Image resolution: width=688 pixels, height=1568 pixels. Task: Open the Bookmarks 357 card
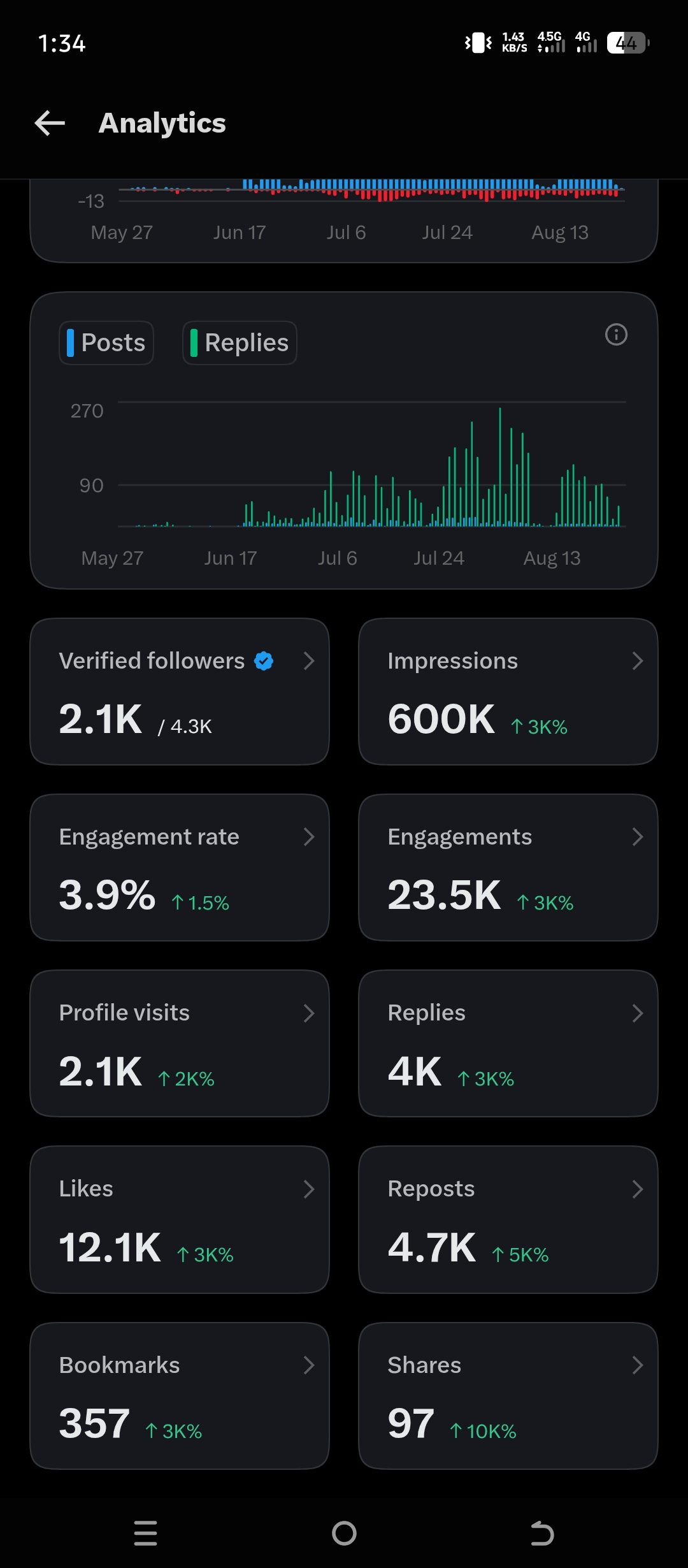[180, 1396]
